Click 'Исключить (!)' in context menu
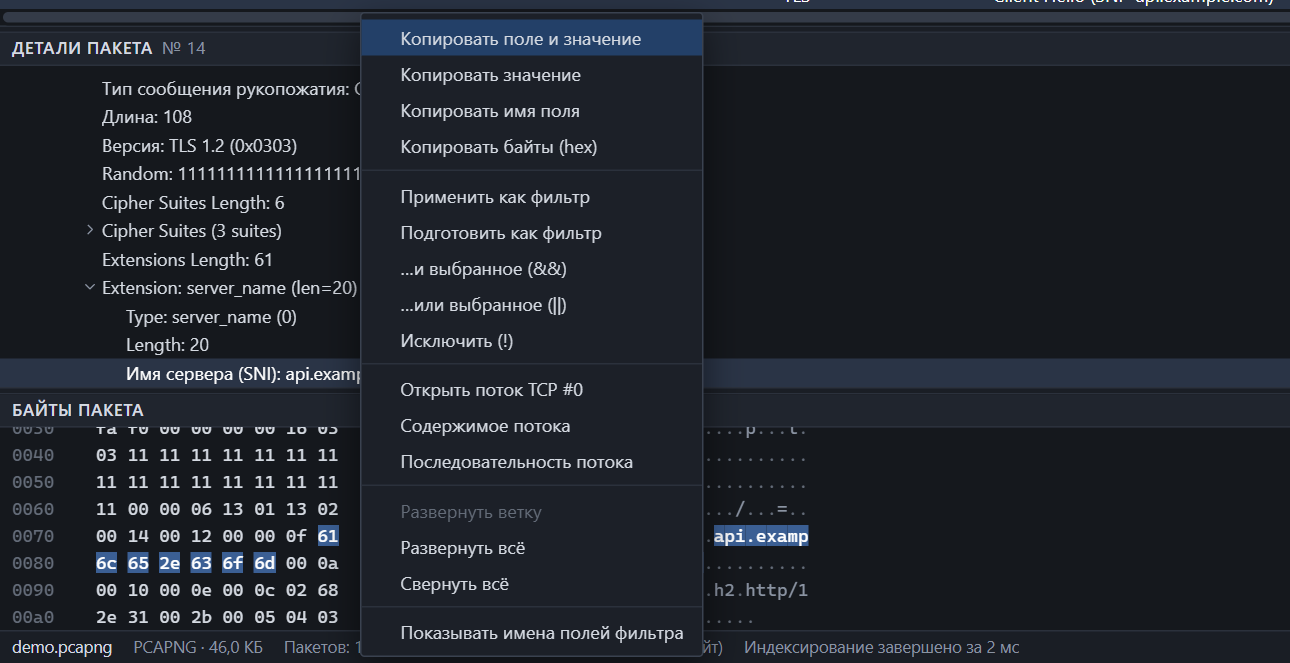 531,341
